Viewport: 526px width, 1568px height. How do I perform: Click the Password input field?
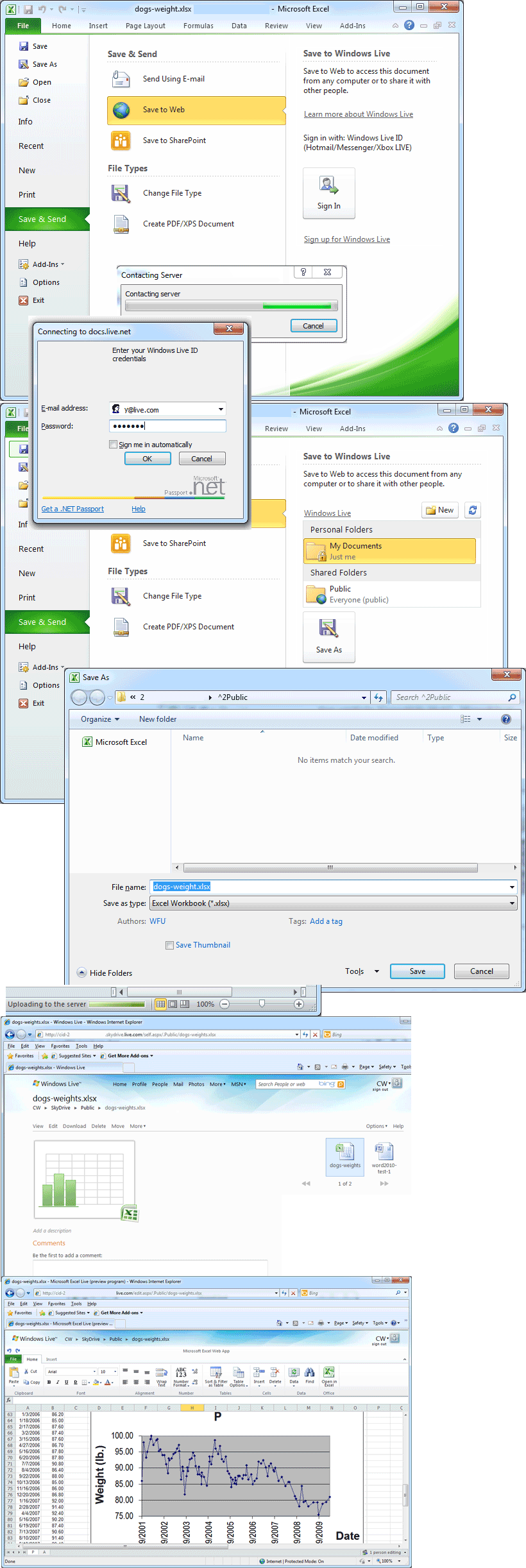[x=168, y=425]
